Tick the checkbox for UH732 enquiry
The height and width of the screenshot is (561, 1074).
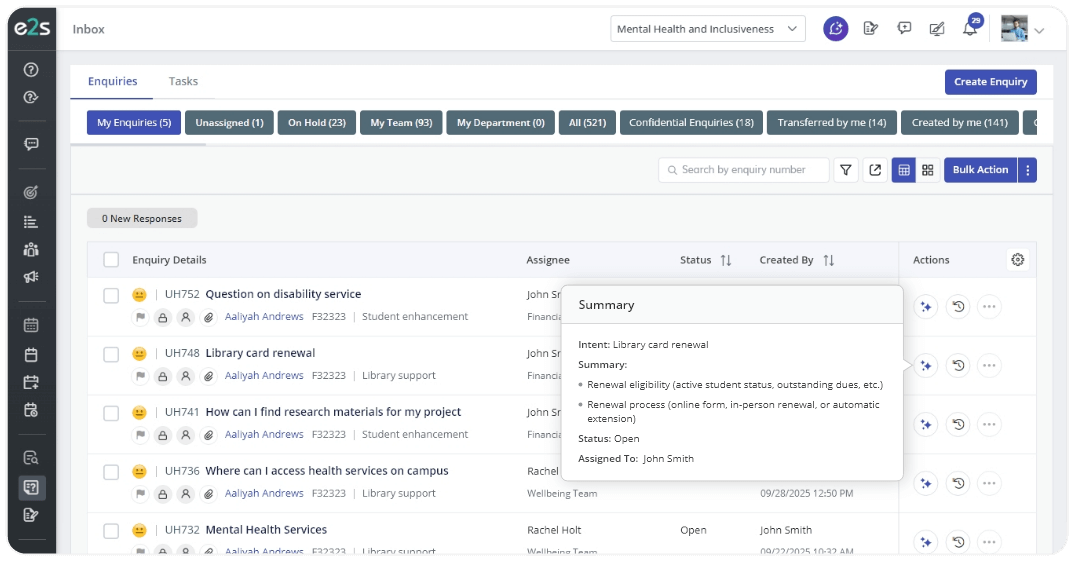111,531
